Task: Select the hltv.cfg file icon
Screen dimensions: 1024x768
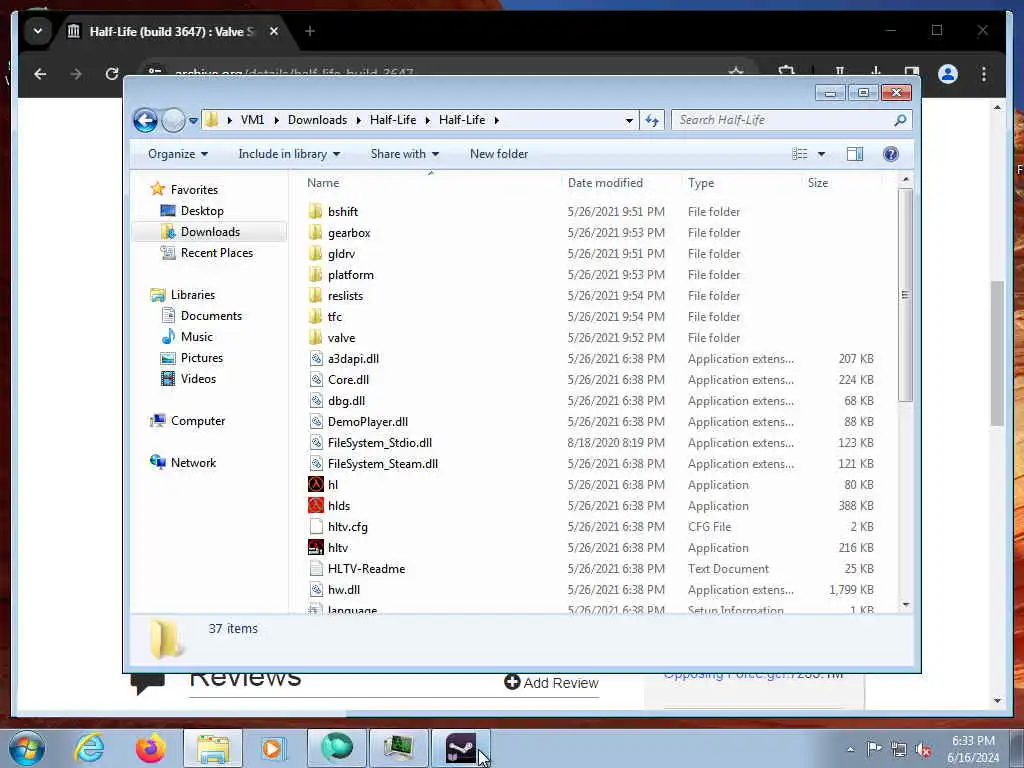Action: (316, 526)
